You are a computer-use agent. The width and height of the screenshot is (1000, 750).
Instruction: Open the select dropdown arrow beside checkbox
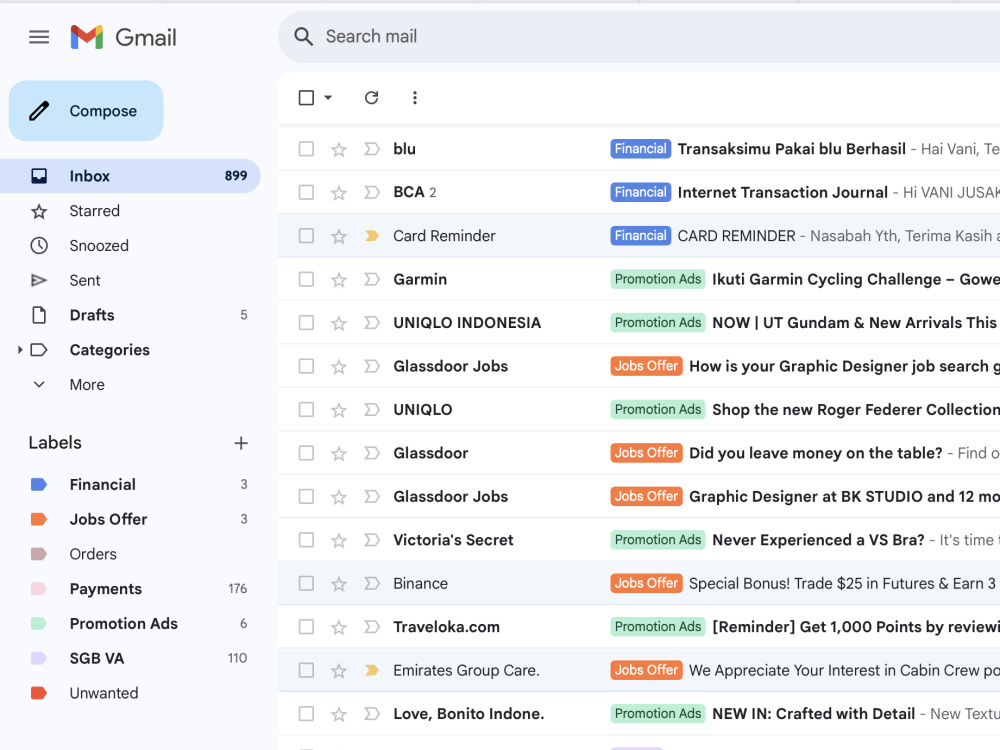328,98
